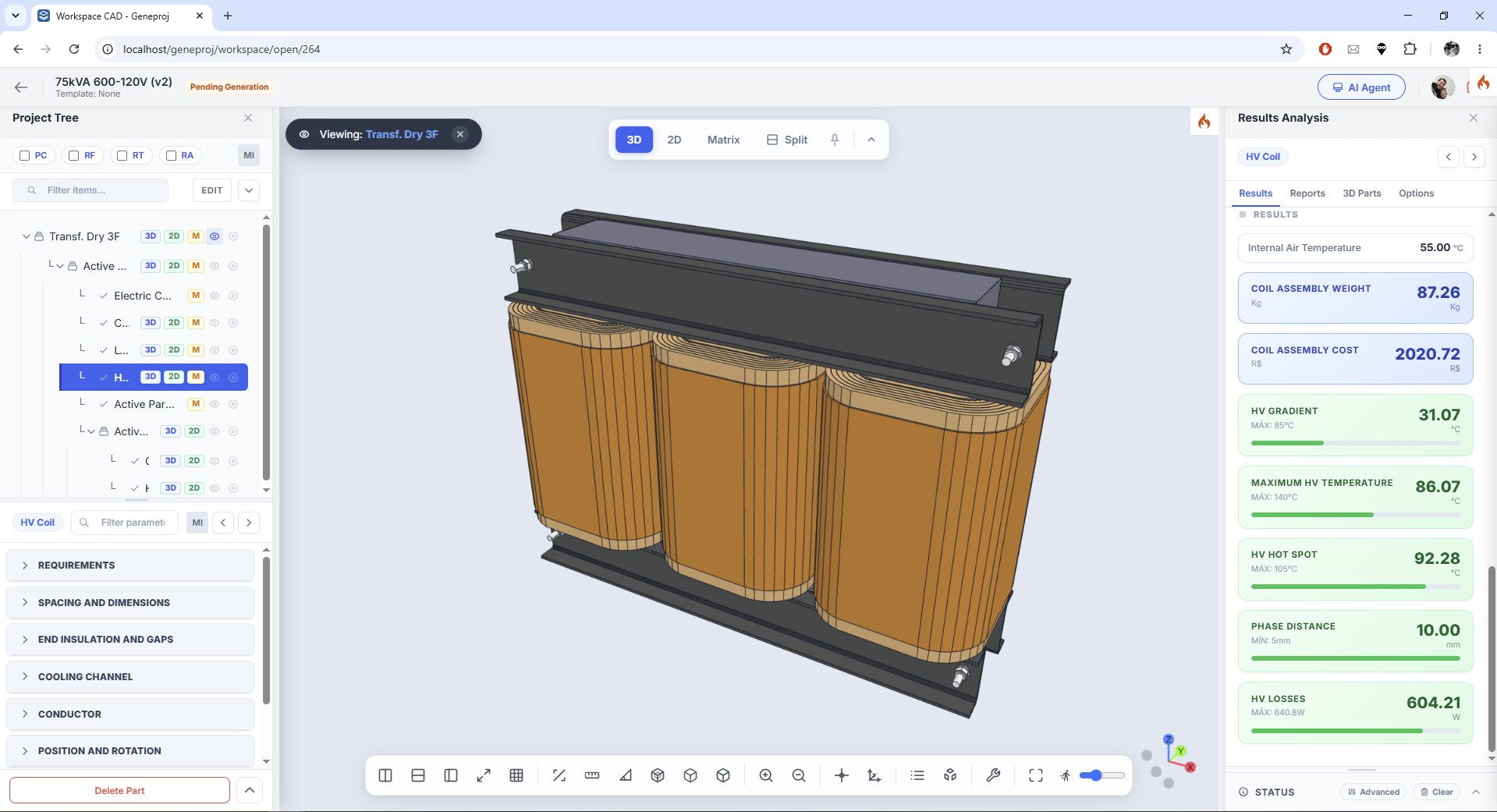Open the wrench settings tool
Viewport: 1497px width, 812px height.
click(x=993, y=775)
